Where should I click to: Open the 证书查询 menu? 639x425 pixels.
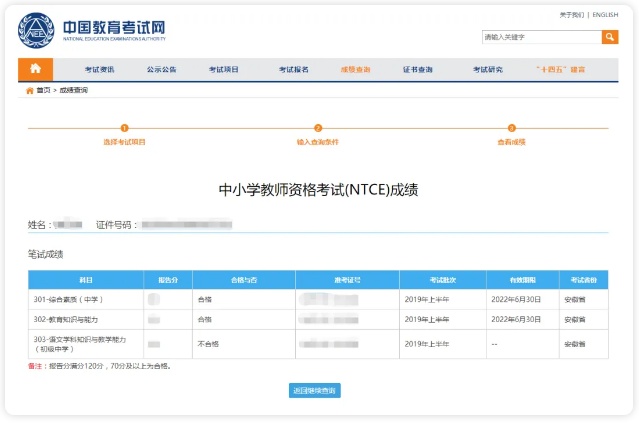point(417,70)
